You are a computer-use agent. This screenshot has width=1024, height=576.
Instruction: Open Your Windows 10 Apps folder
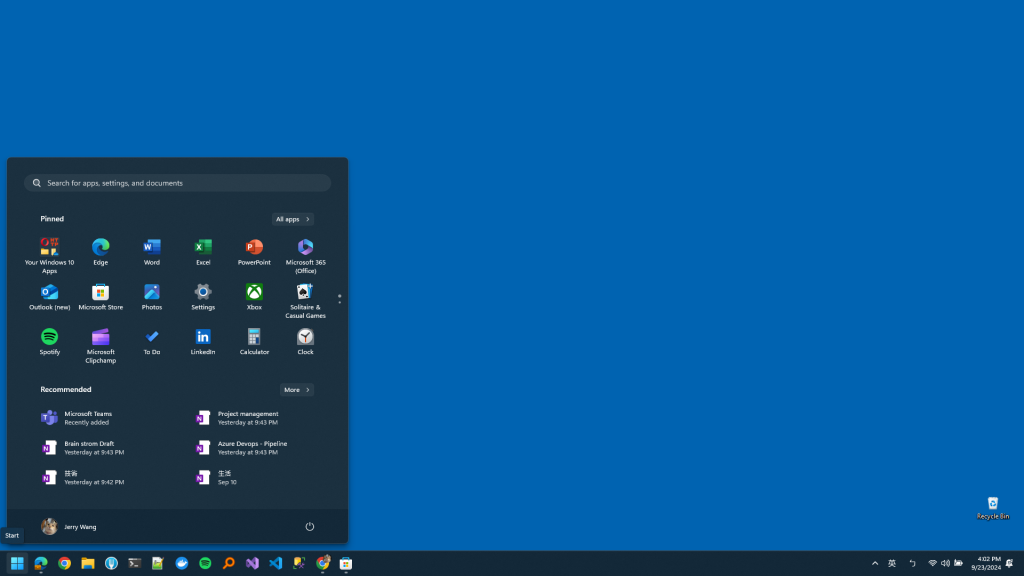[50, 255]
